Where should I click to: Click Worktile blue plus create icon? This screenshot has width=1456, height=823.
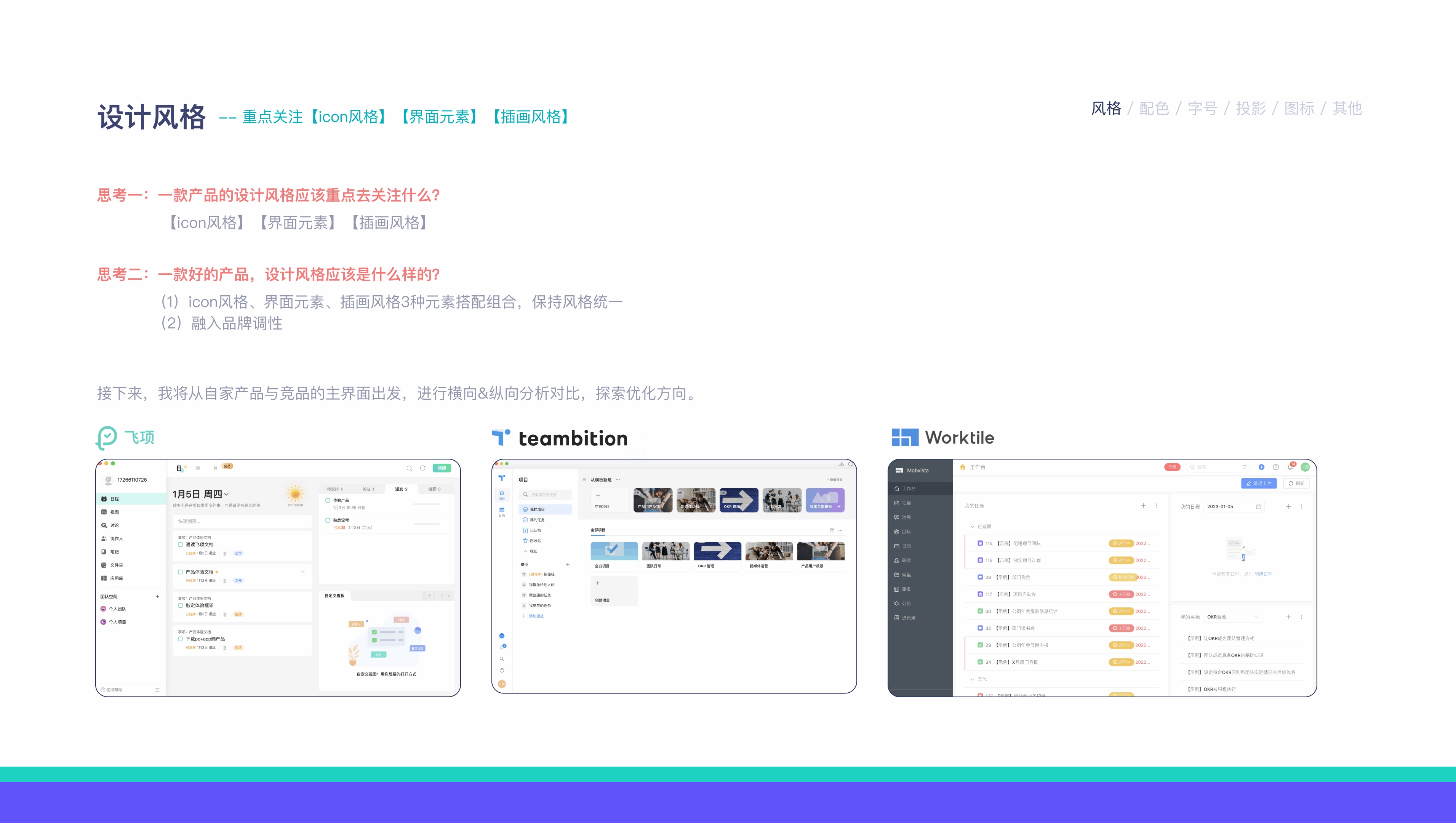click(x=1261, y=468)
